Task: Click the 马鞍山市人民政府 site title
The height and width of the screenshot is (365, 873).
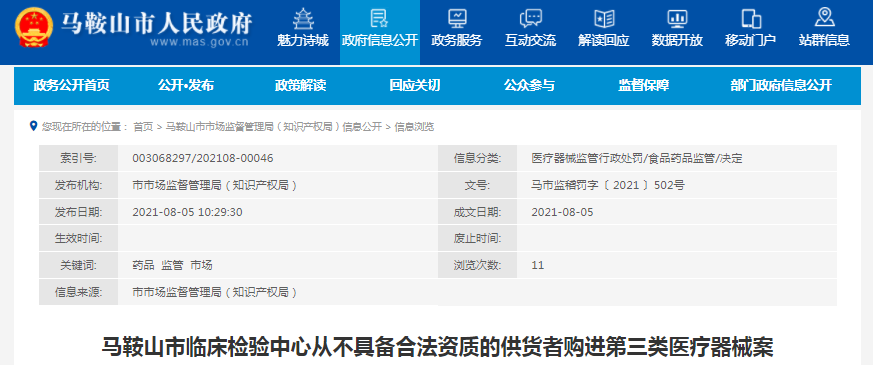Action: (x=156, y=23)
